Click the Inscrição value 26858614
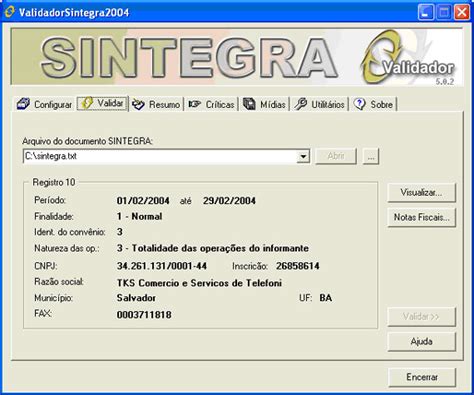Screen dimensions: 474x395 [x=298, y=266]
